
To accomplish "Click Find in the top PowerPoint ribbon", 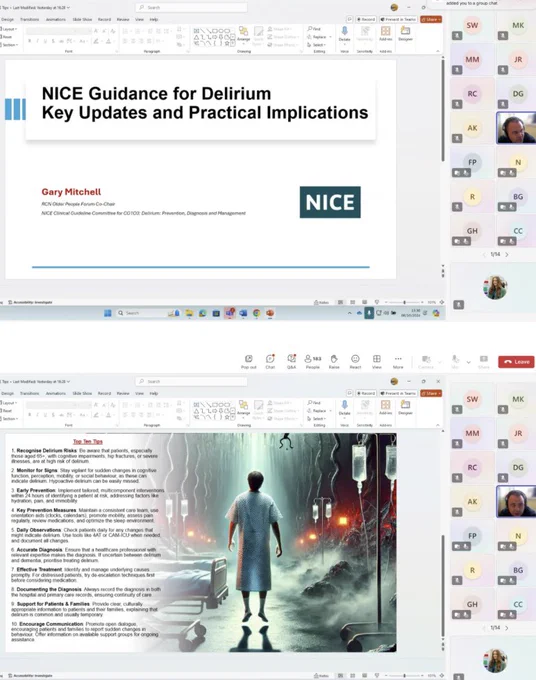I will (314, 29).
